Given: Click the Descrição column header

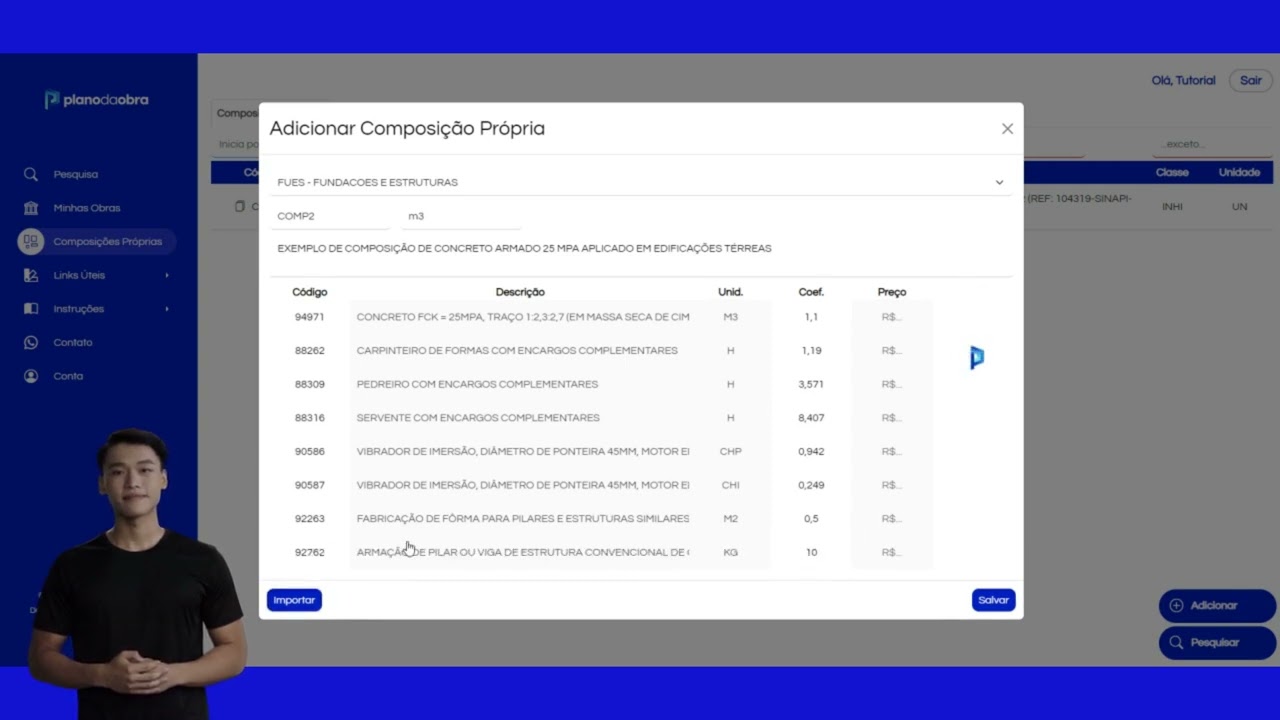Looking at the screenshot, I should (520, 292).
